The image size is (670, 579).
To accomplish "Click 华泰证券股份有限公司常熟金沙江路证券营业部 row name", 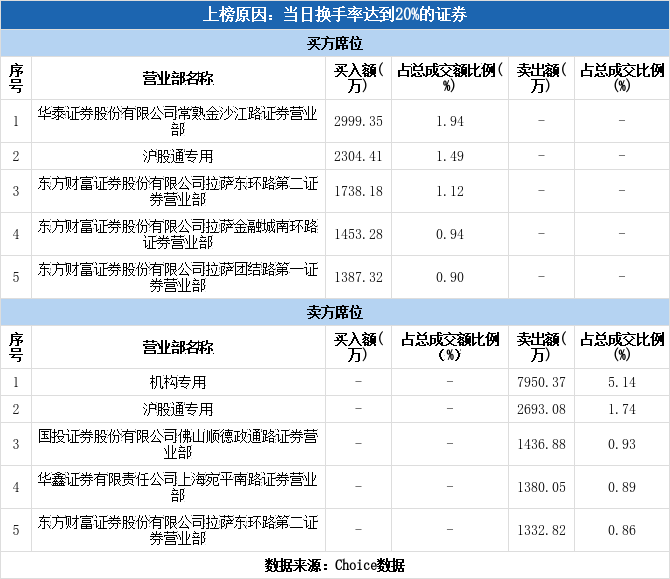I will click(x=178, y=121).
